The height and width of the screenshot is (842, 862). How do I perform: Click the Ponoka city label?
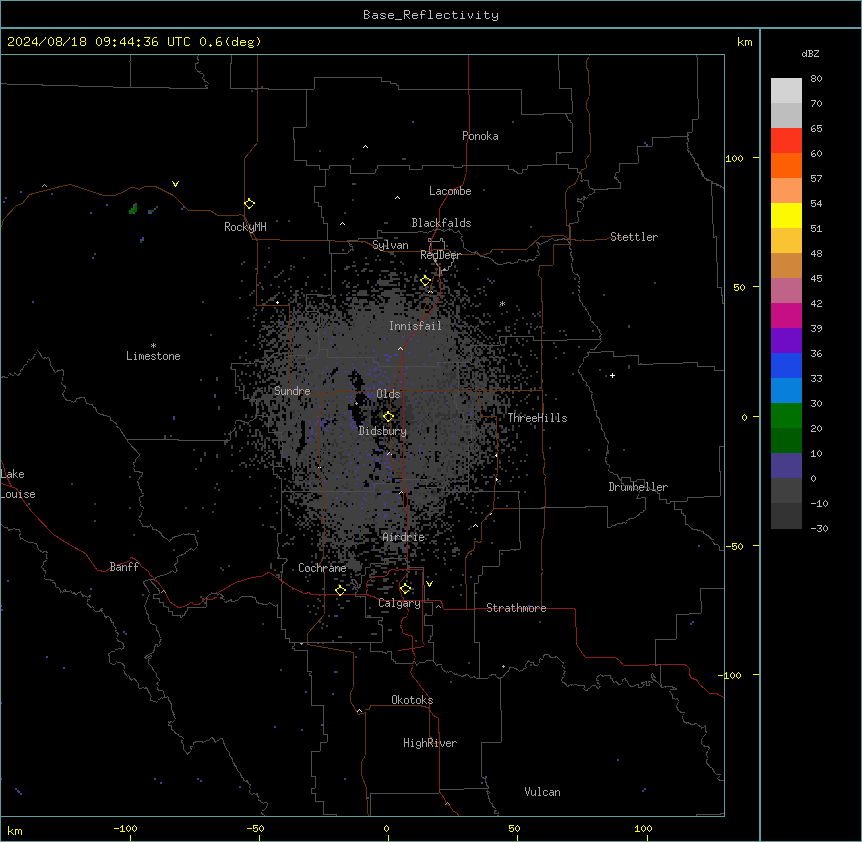[480, 136]
